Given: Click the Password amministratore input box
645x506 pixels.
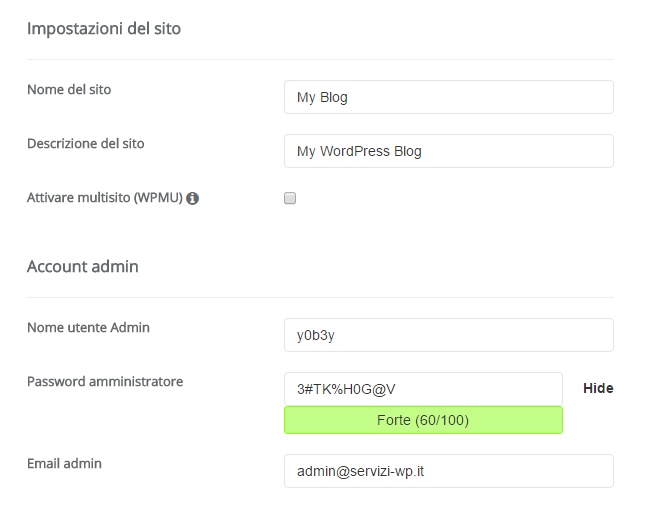Looking at the screenshot, I should 423,388.
